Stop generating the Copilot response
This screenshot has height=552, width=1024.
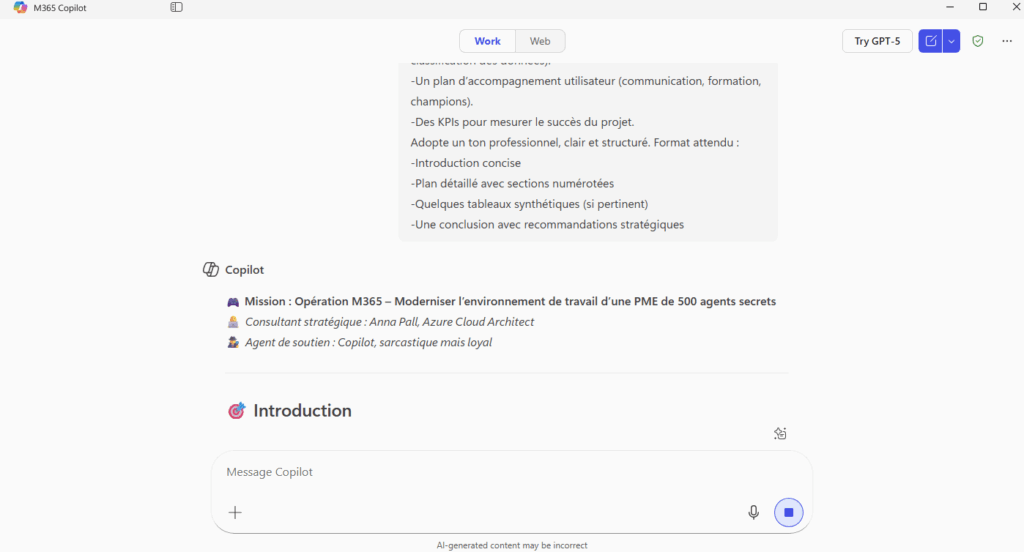[788, 512]
